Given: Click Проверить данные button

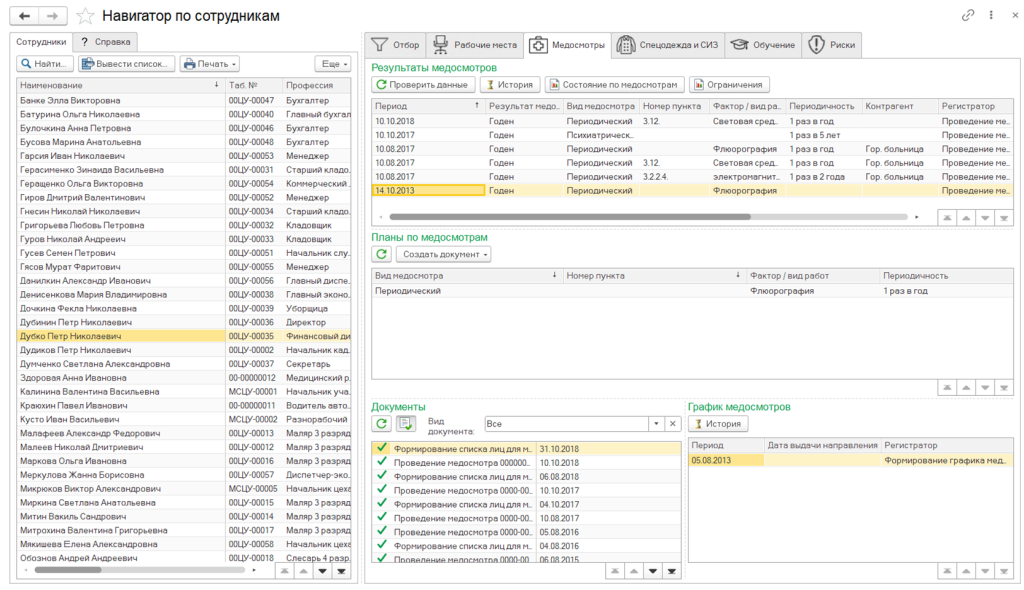Looking at the screenshot, I should click(423, 85).
